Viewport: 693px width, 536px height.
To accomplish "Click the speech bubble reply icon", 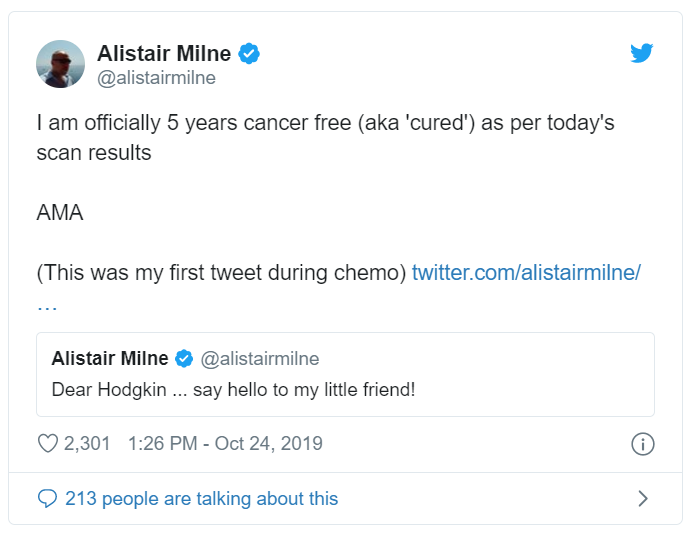I will tap(47, 498).
